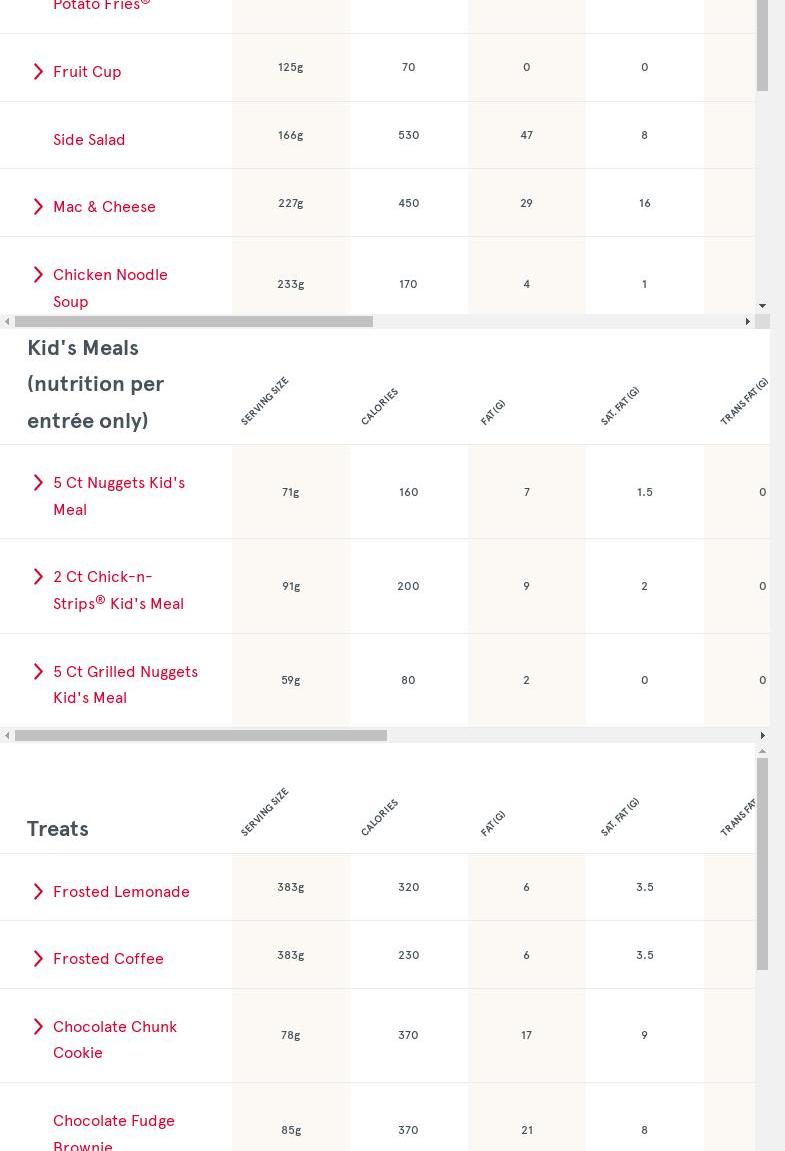The image size is (785, 1151).
Task: Expand the Fruit Cup row
Action: [38, 72]
